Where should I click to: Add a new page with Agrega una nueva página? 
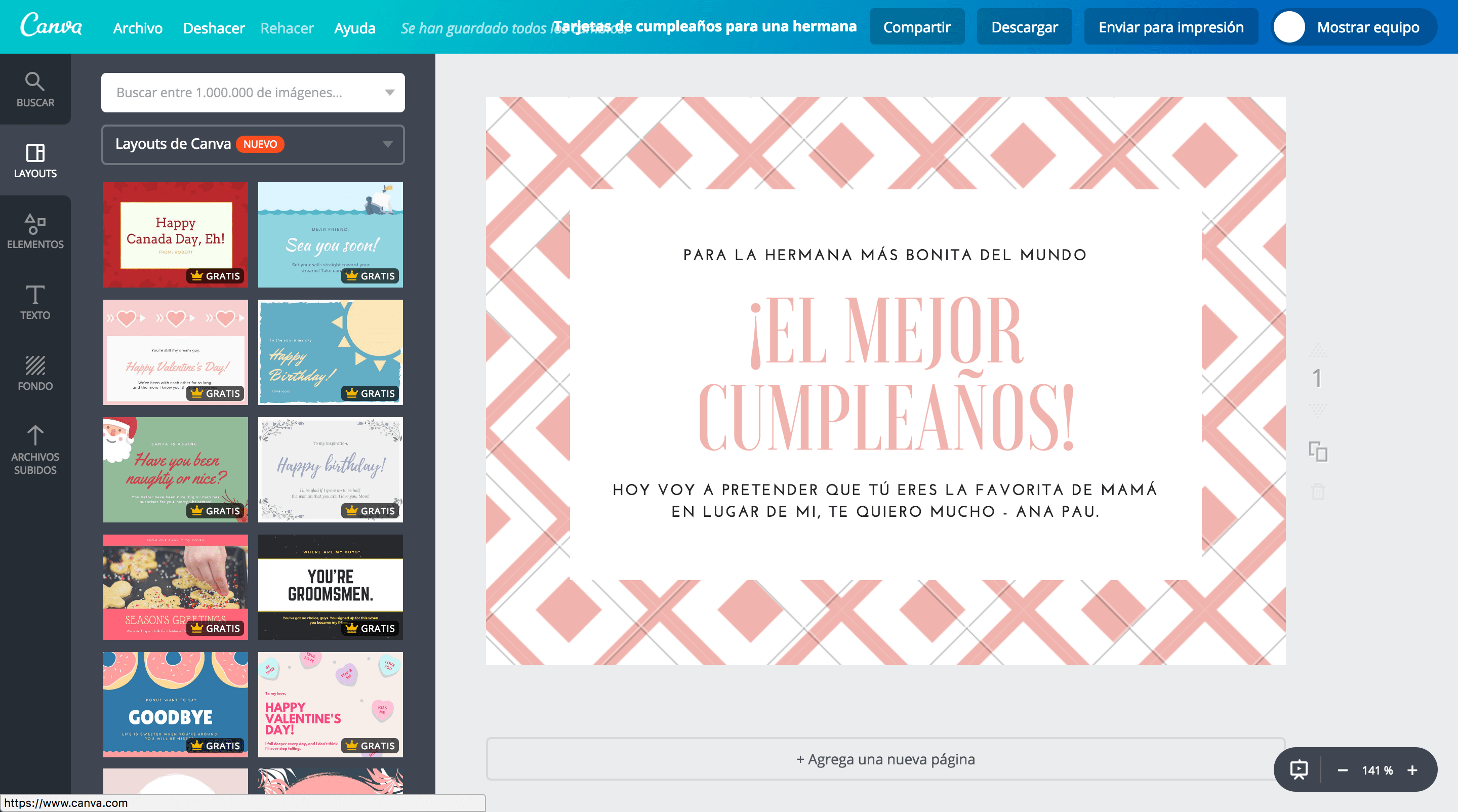pos(885,759)
